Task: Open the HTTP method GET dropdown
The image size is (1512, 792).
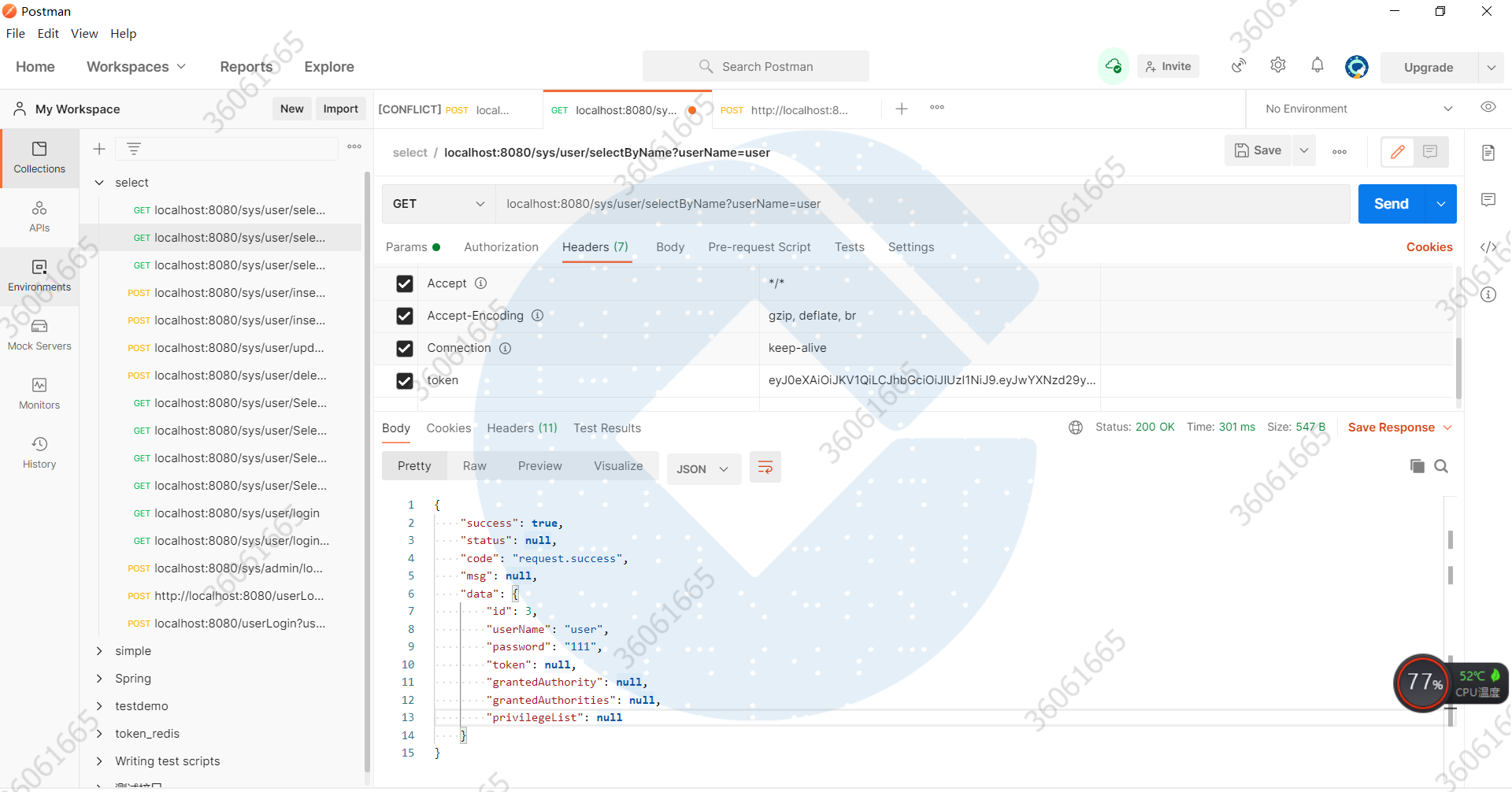Action: click(439, 204)
